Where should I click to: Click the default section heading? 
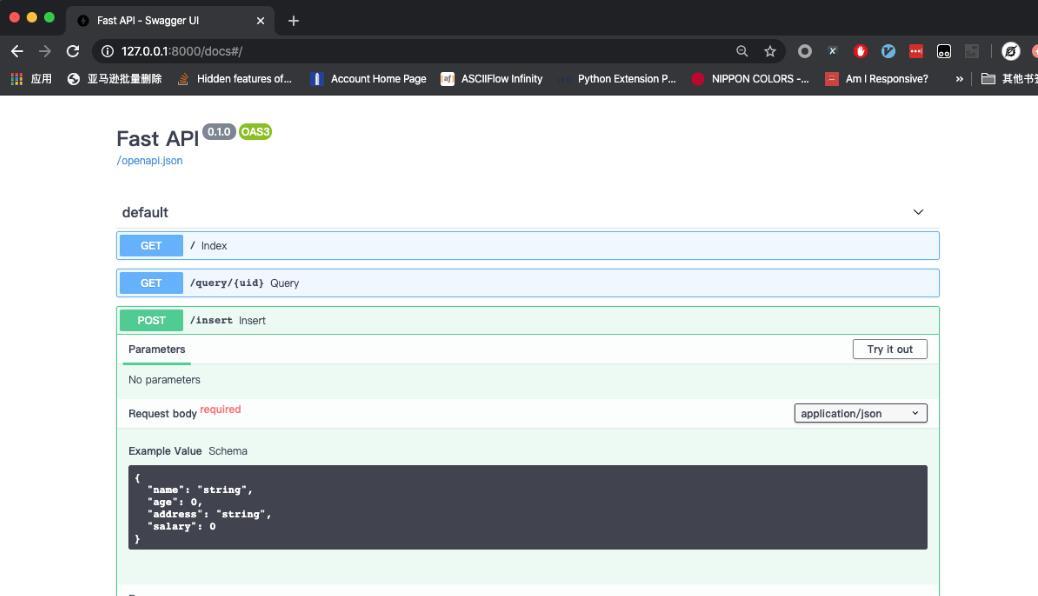point(145,212)
